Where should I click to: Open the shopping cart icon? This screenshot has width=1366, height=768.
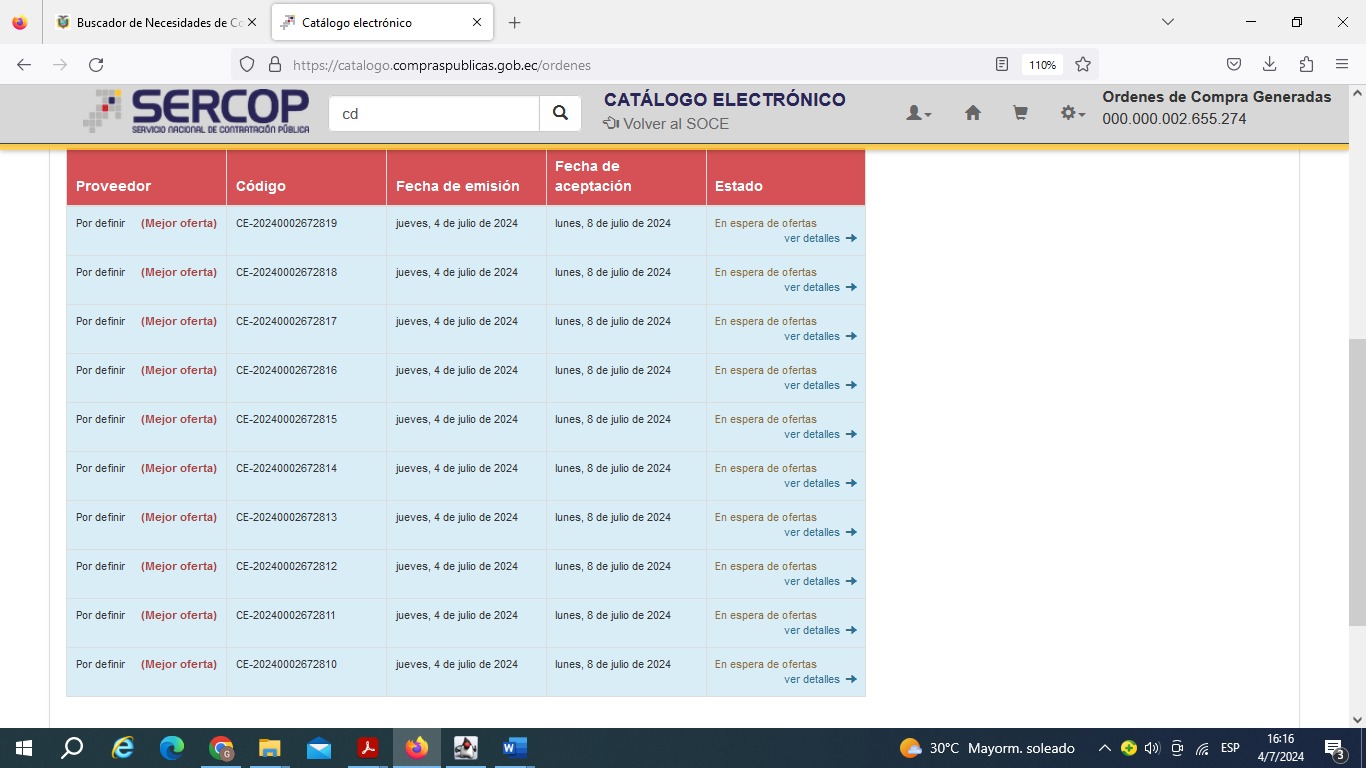tap(1020, 114)
